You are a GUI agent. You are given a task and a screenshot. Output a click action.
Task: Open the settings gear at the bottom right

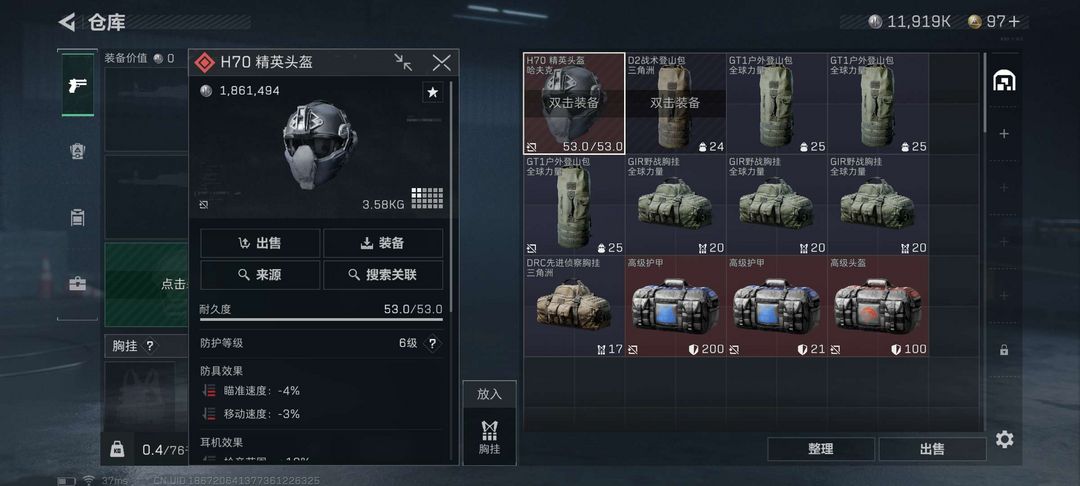click(x=1004, y=439)
